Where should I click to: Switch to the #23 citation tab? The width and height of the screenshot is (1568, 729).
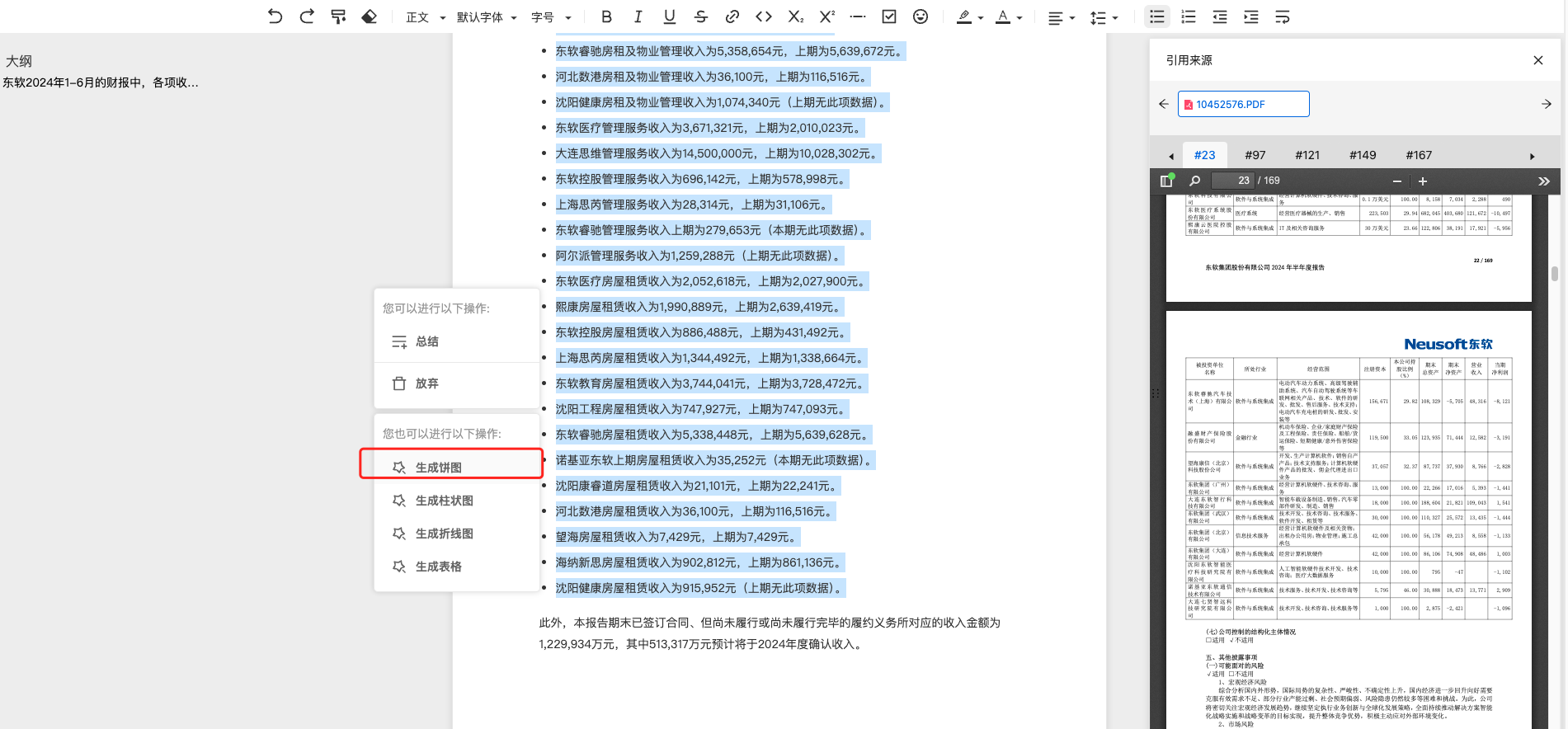1205,155
